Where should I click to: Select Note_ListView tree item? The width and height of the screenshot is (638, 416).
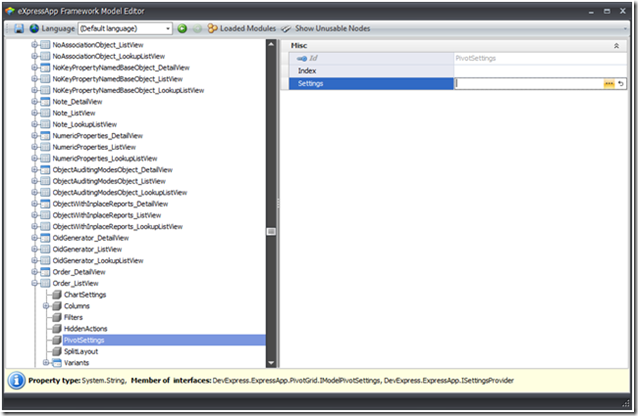(74, 113)
